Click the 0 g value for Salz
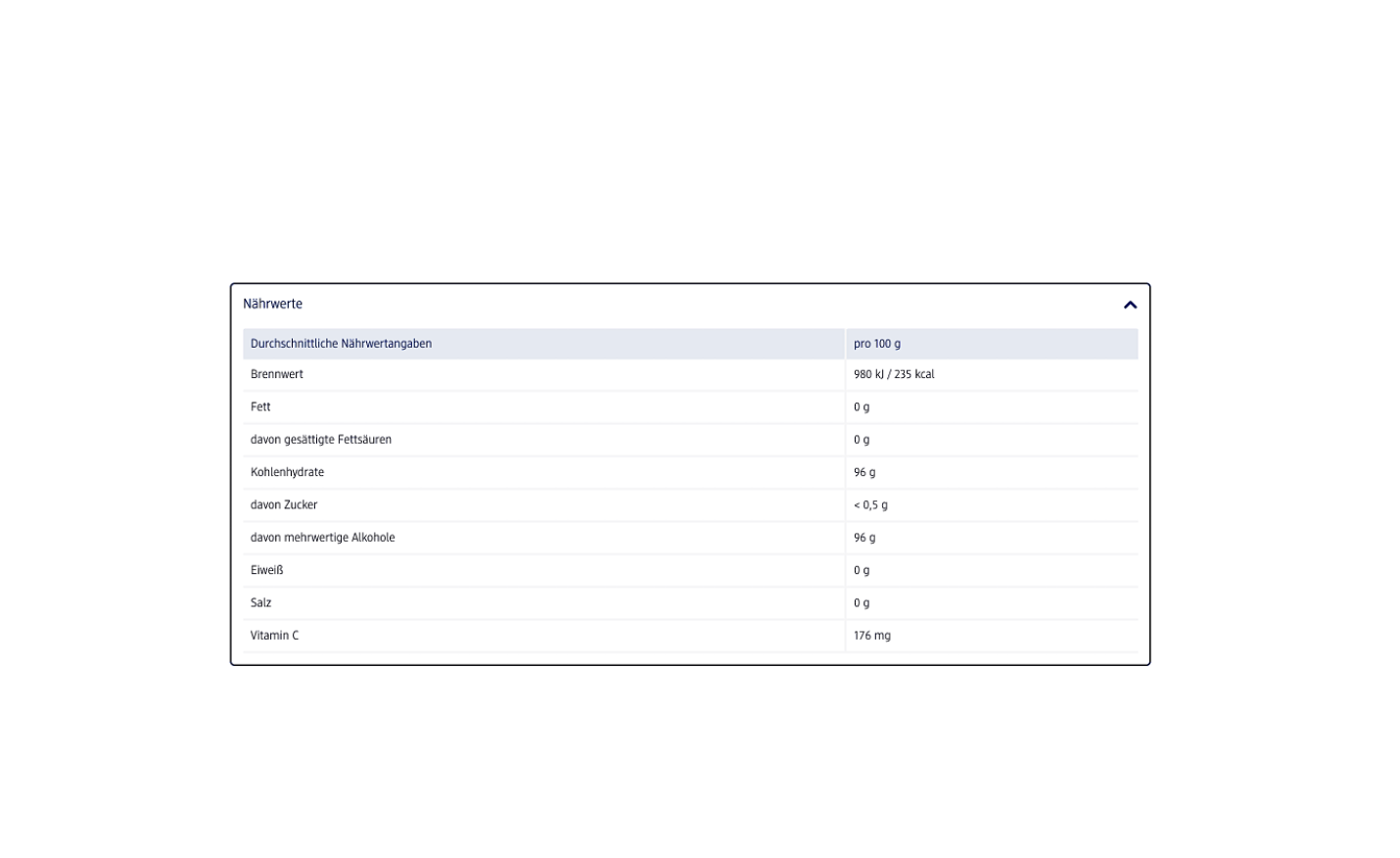1400x858 pixels. coord(862,602)
